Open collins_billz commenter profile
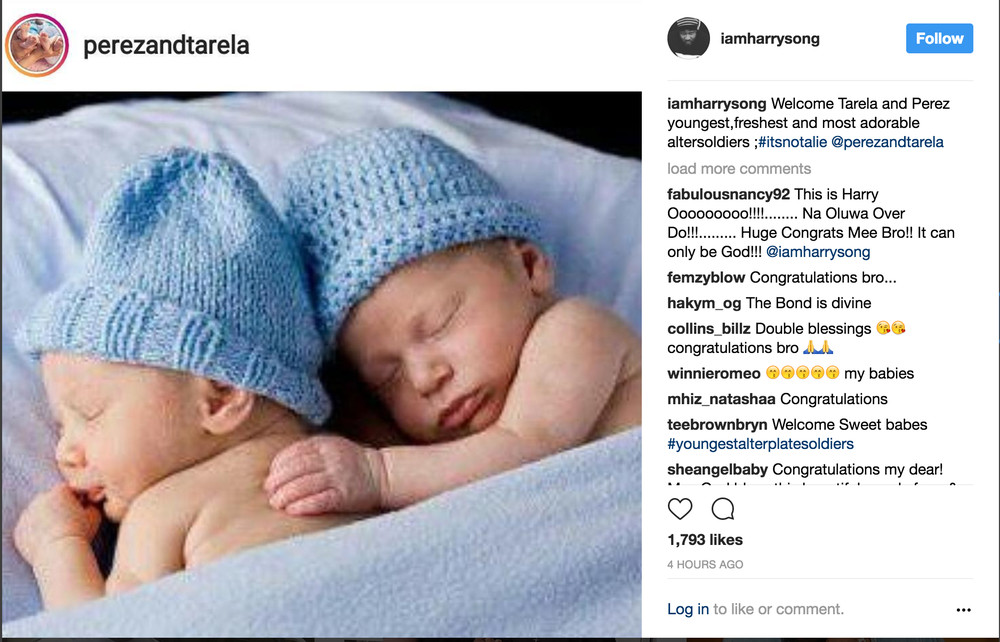This screenshot has width=1000, height=642. pos(709,329)
